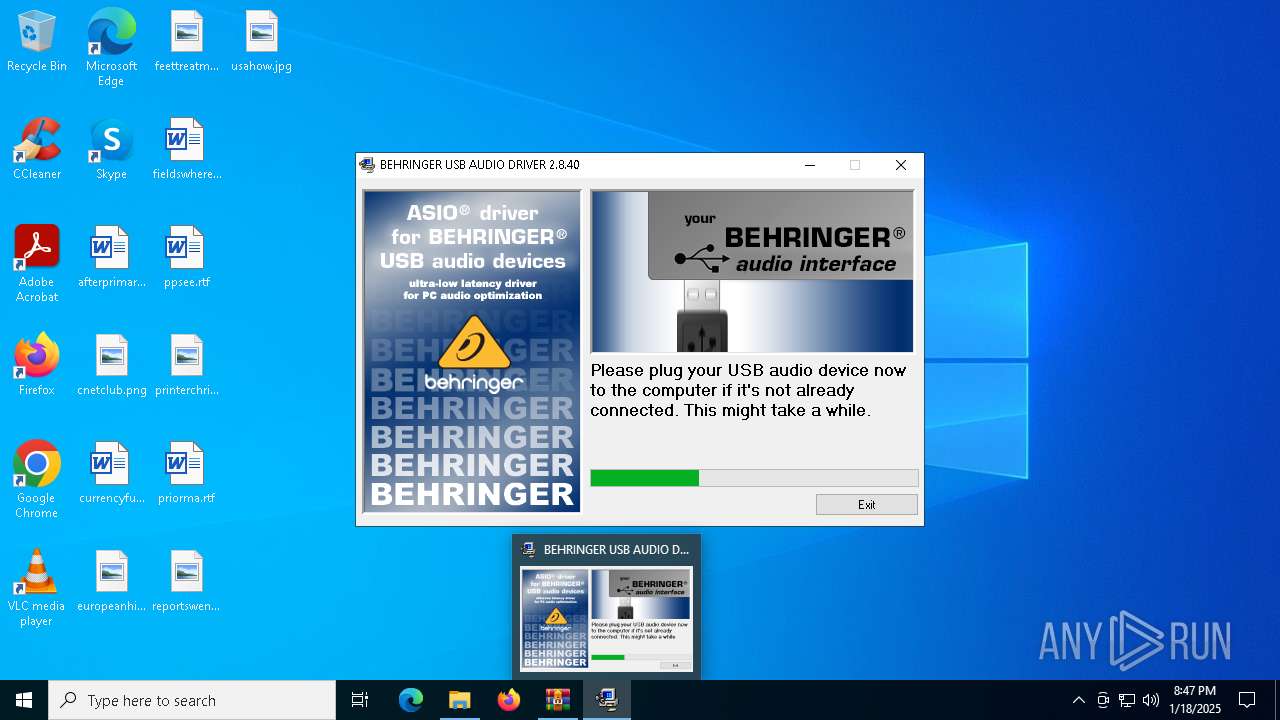Click the clock showing 8:47 PM

coord(1196,700)
